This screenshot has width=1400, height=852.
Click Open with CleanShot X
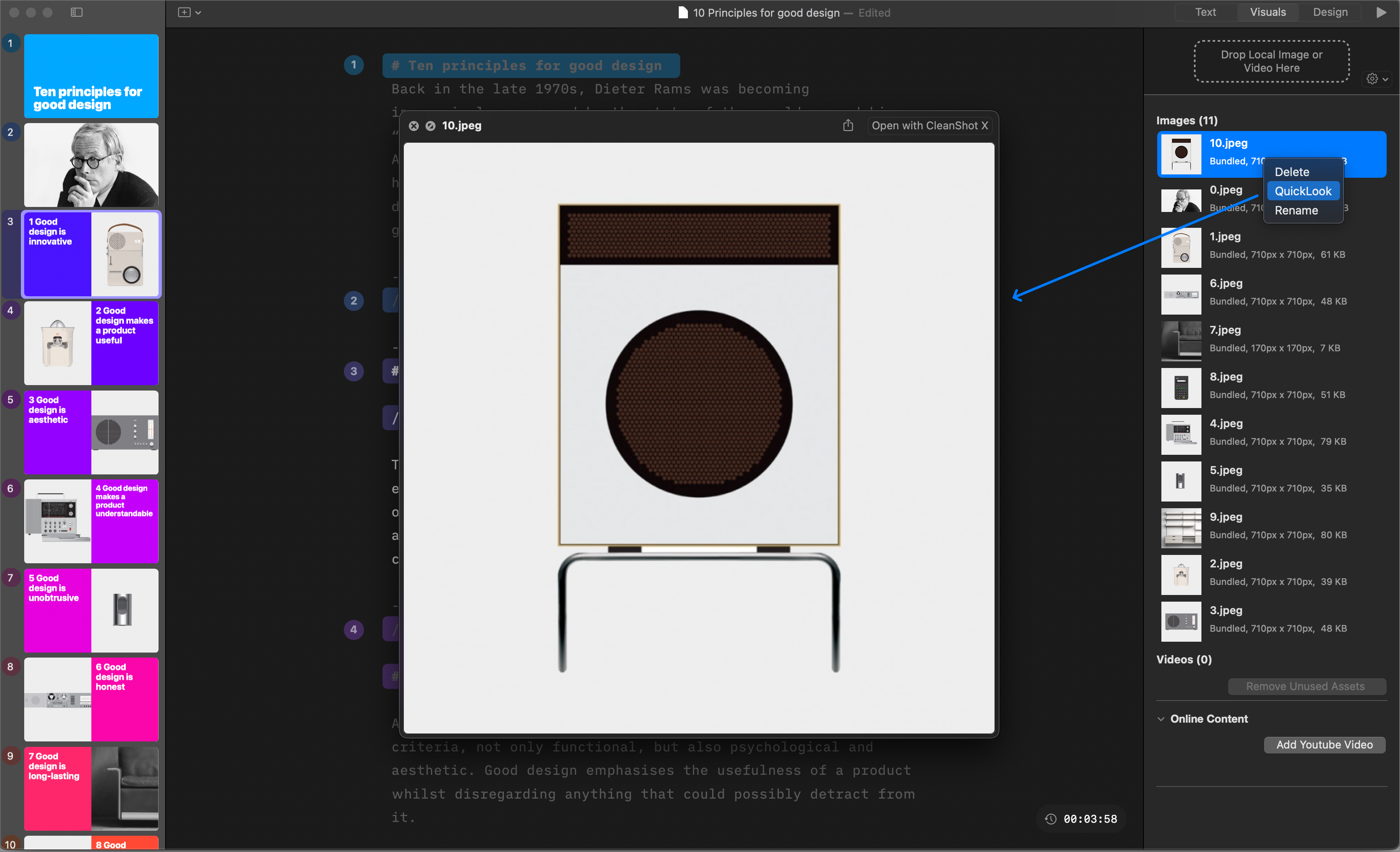pyautogui.click(x=930, y=126)
